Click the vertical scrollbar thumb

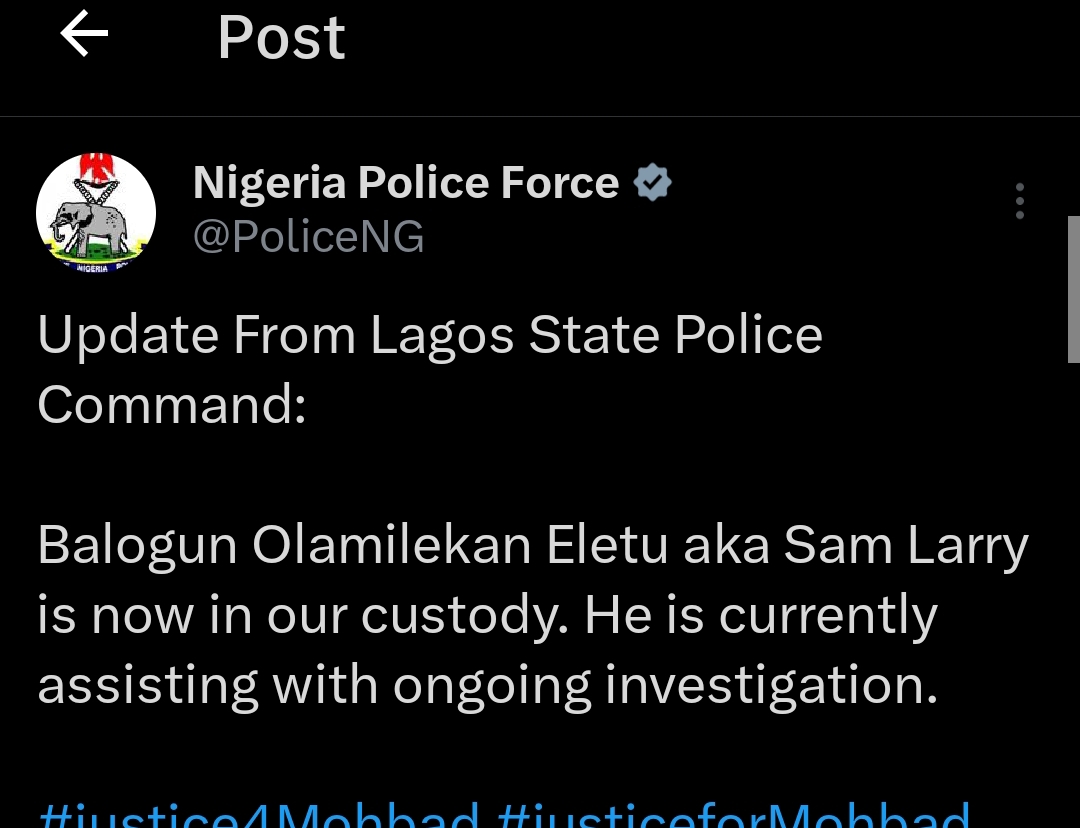pos(1073,290)
